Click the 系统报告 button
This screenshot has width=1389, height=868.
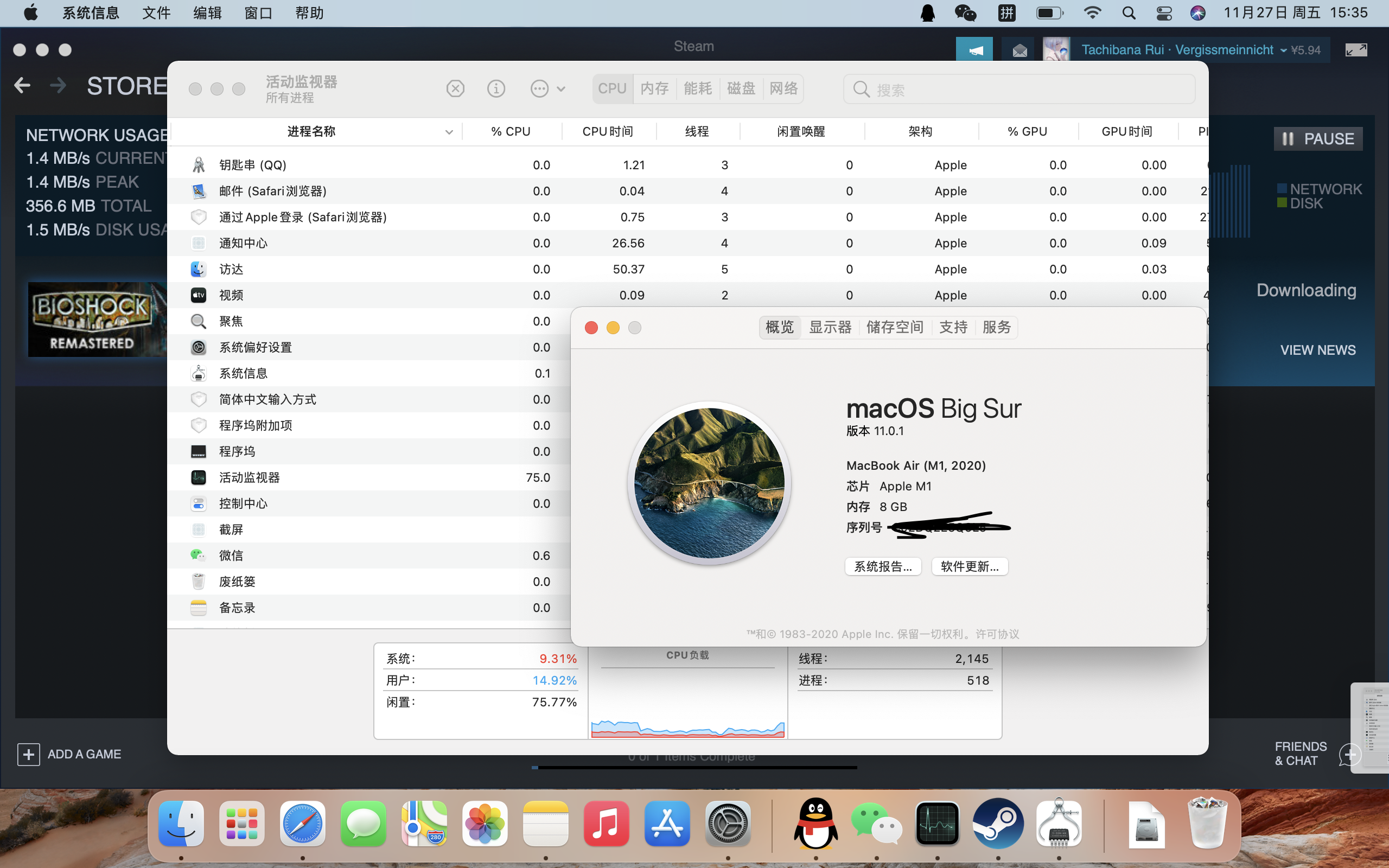(883, 566)
